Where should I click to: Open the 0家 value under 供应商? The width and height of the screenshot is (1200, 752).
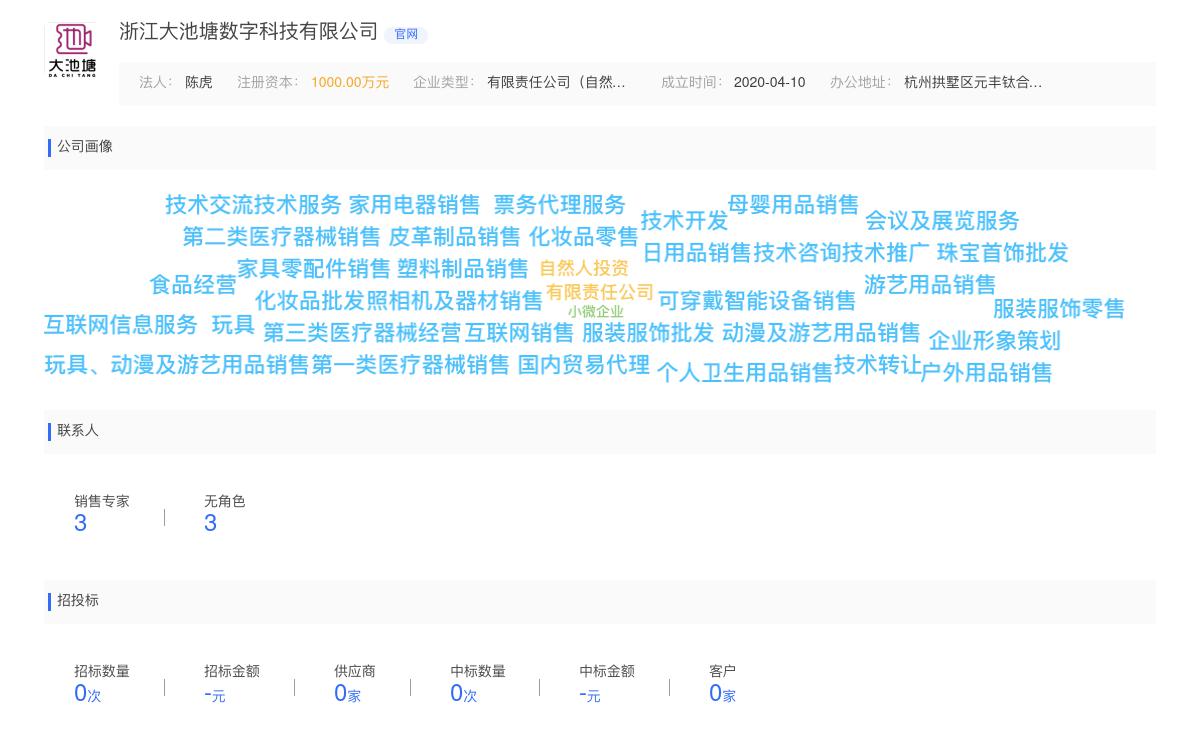[x=348, y=693]
